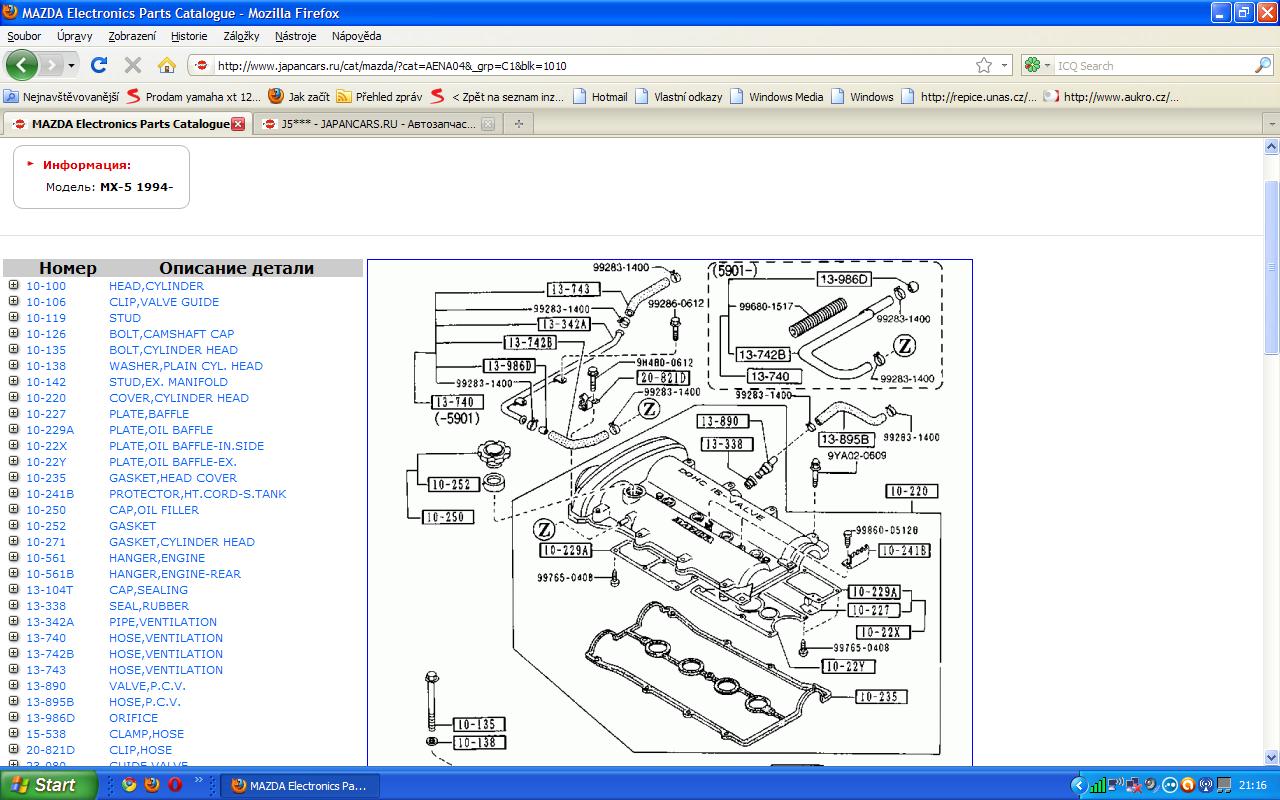This screenshot has width=1280, height=800.
Task: Click the HANGER,ENGINE-REAR link
Action: [175, 574]
